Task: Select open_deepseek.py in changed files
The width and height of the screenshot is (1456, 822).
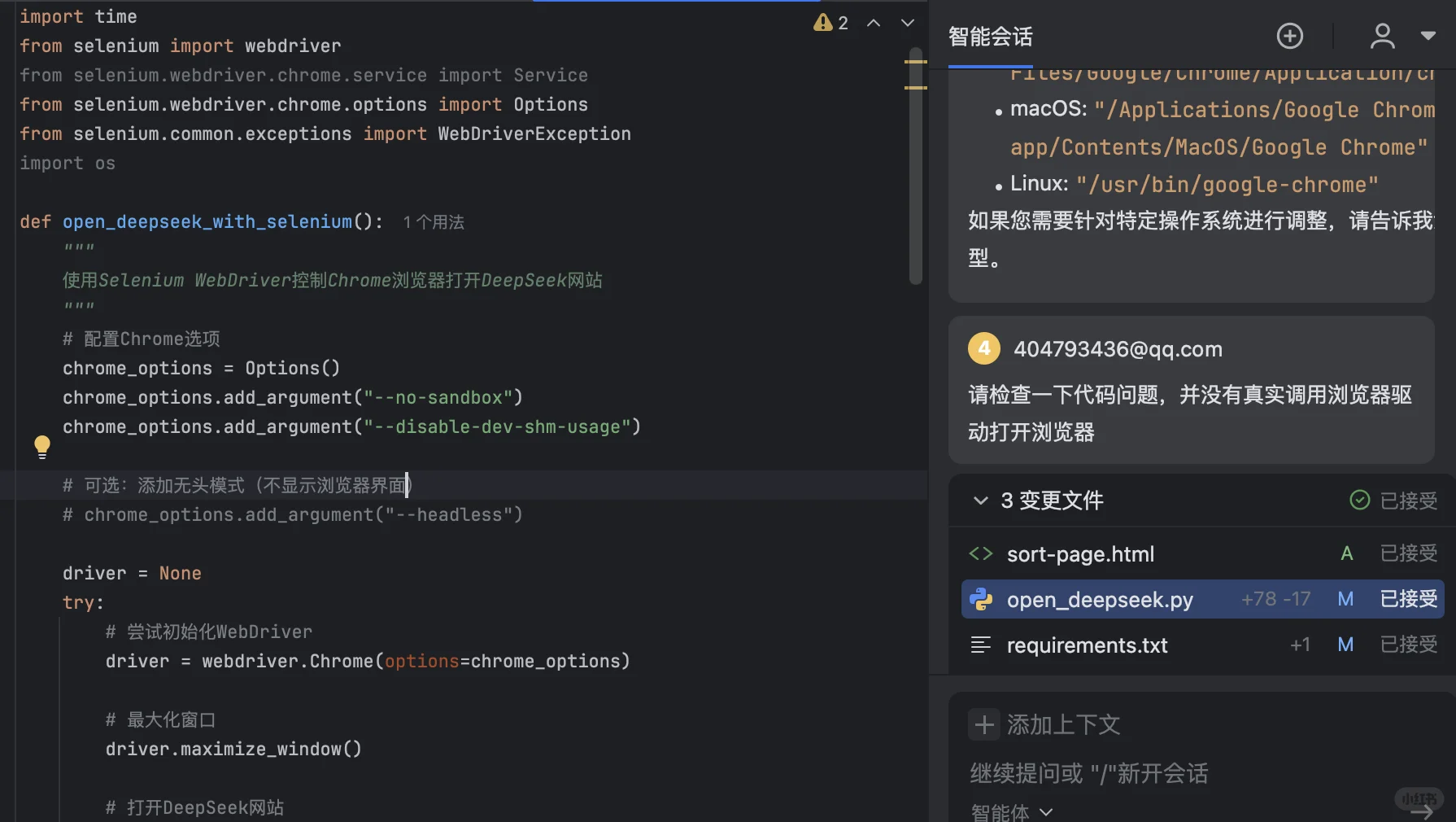Action: click(1100, 600)
